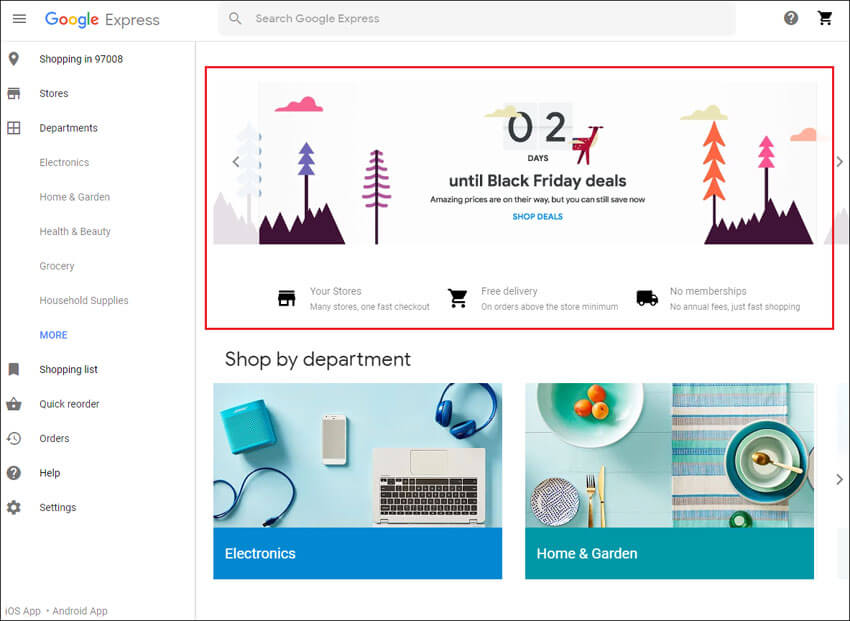The height and width of the screenshot is (621, 850).
Task: Open Quick reorder
Action: tap(69, 404)
